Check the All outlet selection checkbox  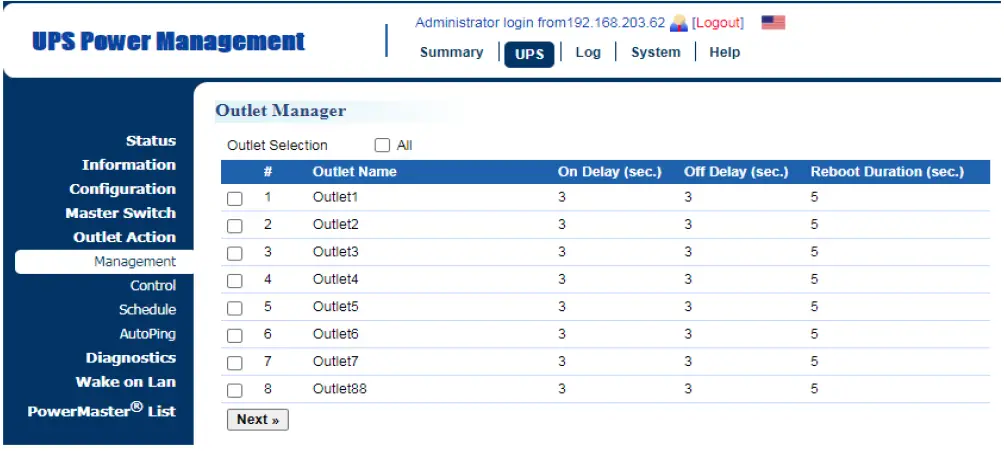pos(382,145)
